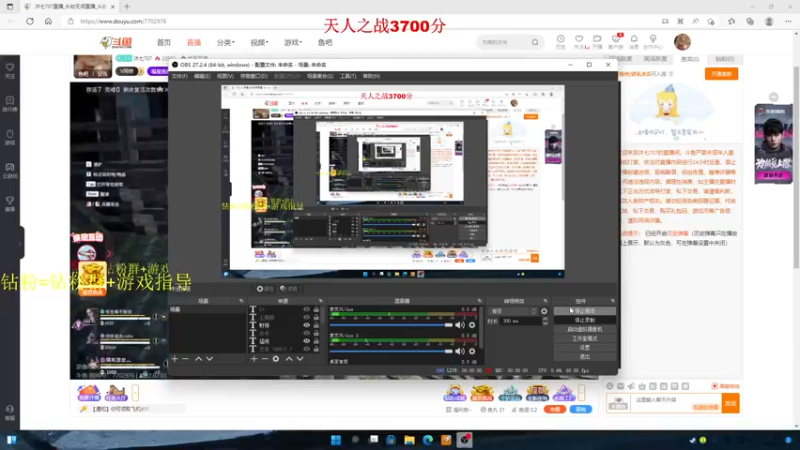Open the source Properties gear button above the panels

265,289
